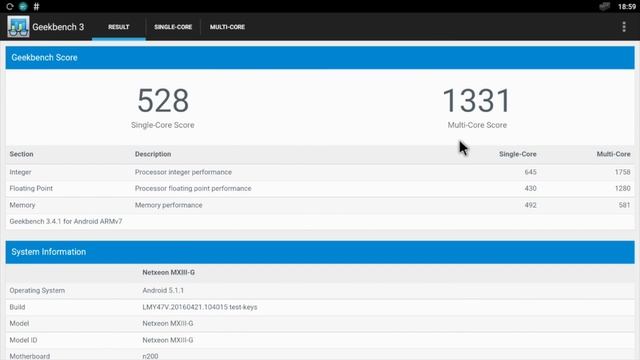Click the Single-Core column header
Viewport: 640px width, 360px height.
tap(518, 154)
